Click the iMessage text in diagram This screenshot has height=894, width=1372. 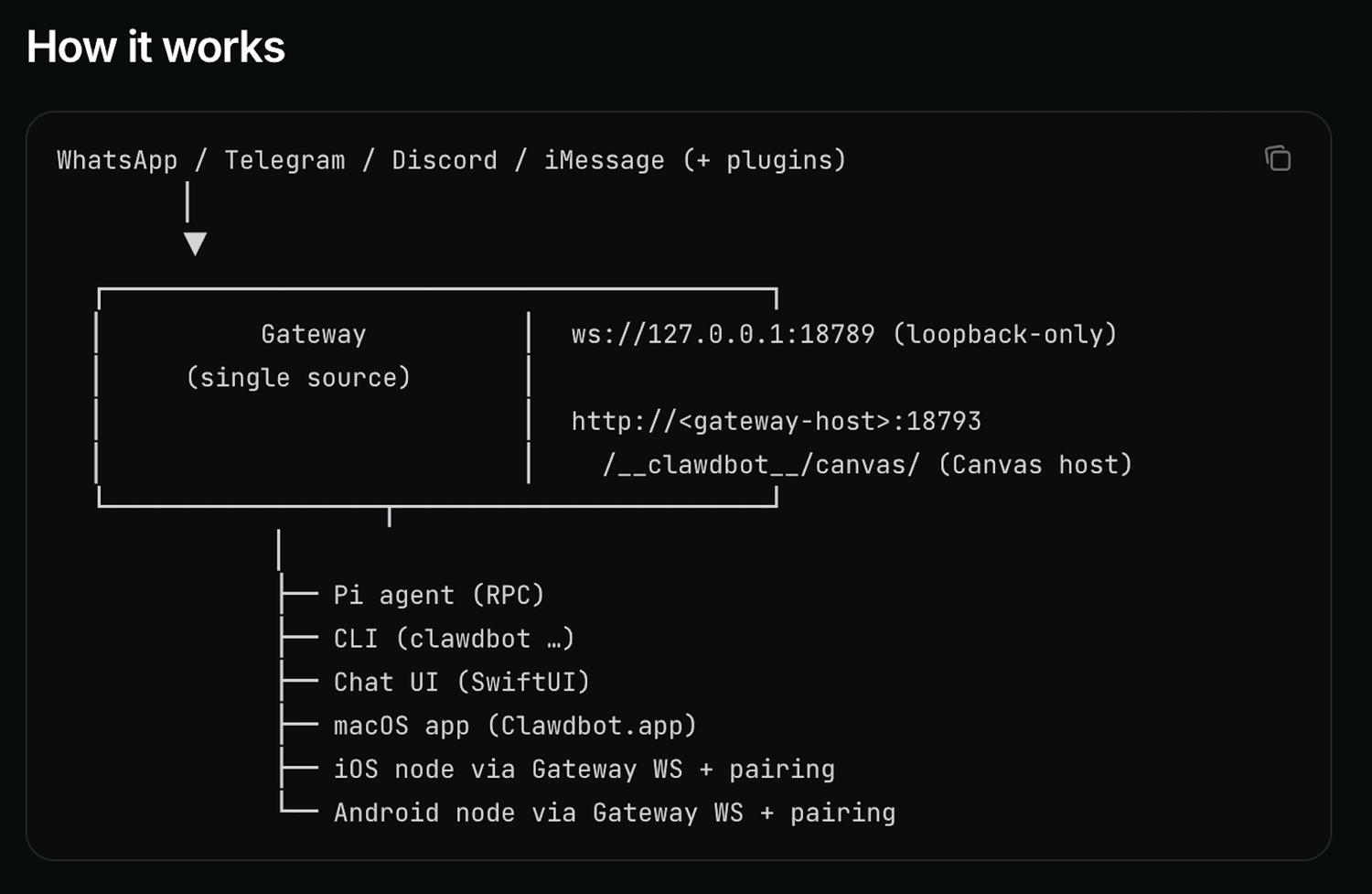click(x=604, y=160)
